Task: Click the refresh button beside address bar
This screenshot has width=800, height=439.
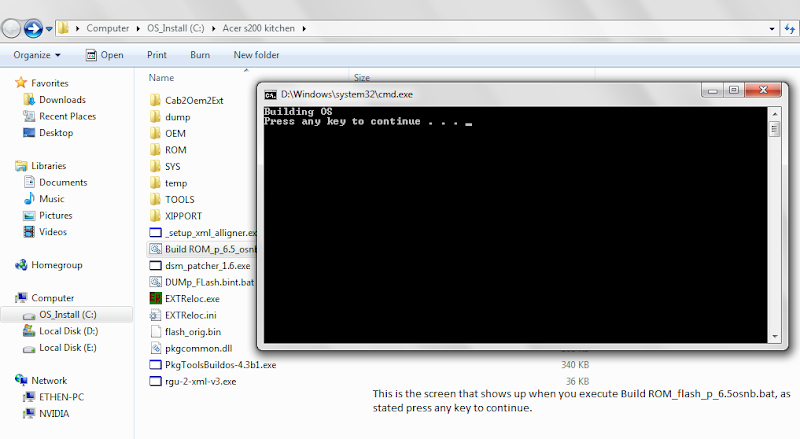Action: (790, 29)
